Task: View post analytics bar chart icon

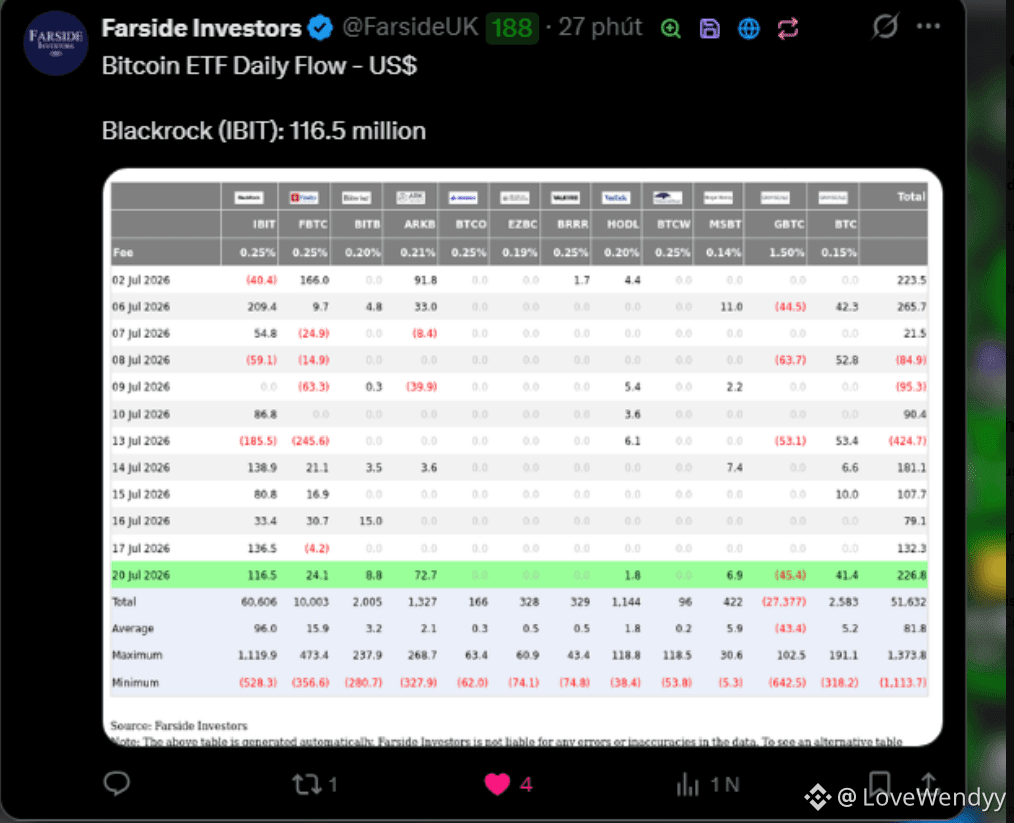Action: 687,784
